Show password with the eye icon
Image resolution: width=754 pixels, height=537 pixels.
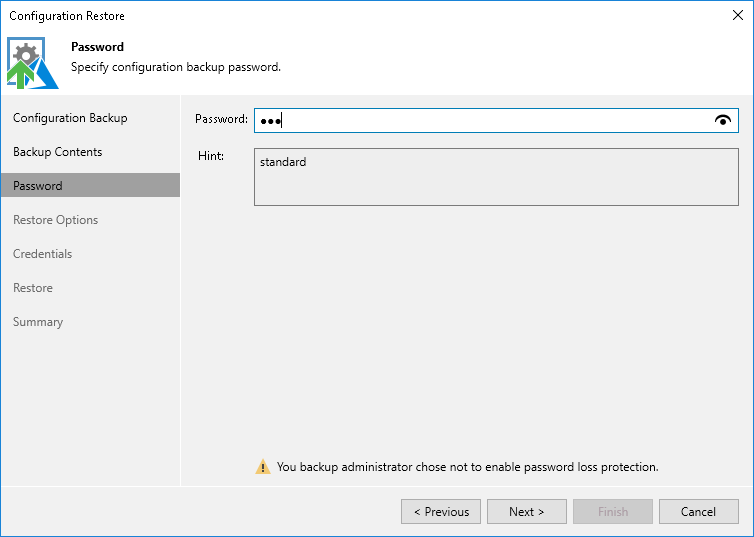(723, 120)
